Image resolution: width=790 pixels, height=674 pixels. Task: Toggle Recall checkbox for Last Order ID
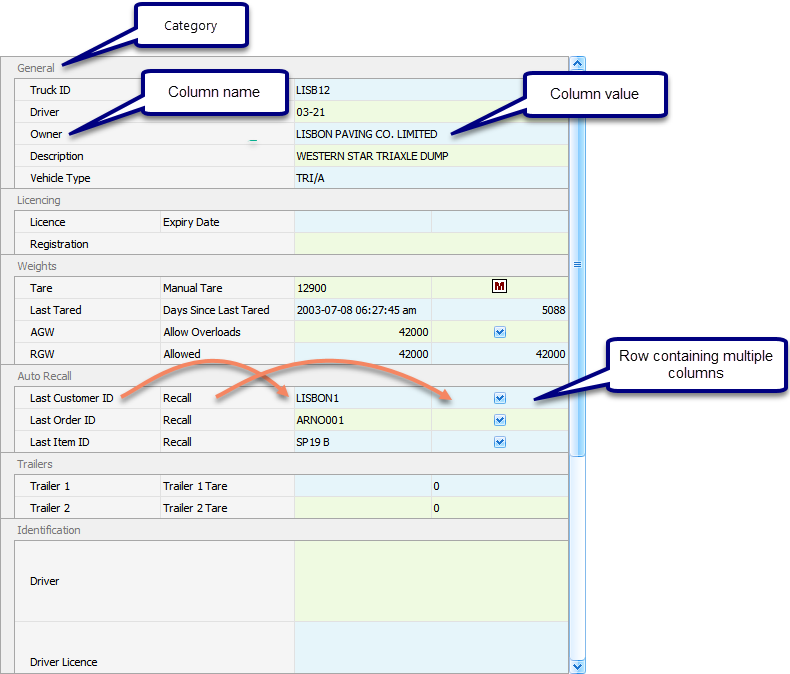(x=500, y=420)
